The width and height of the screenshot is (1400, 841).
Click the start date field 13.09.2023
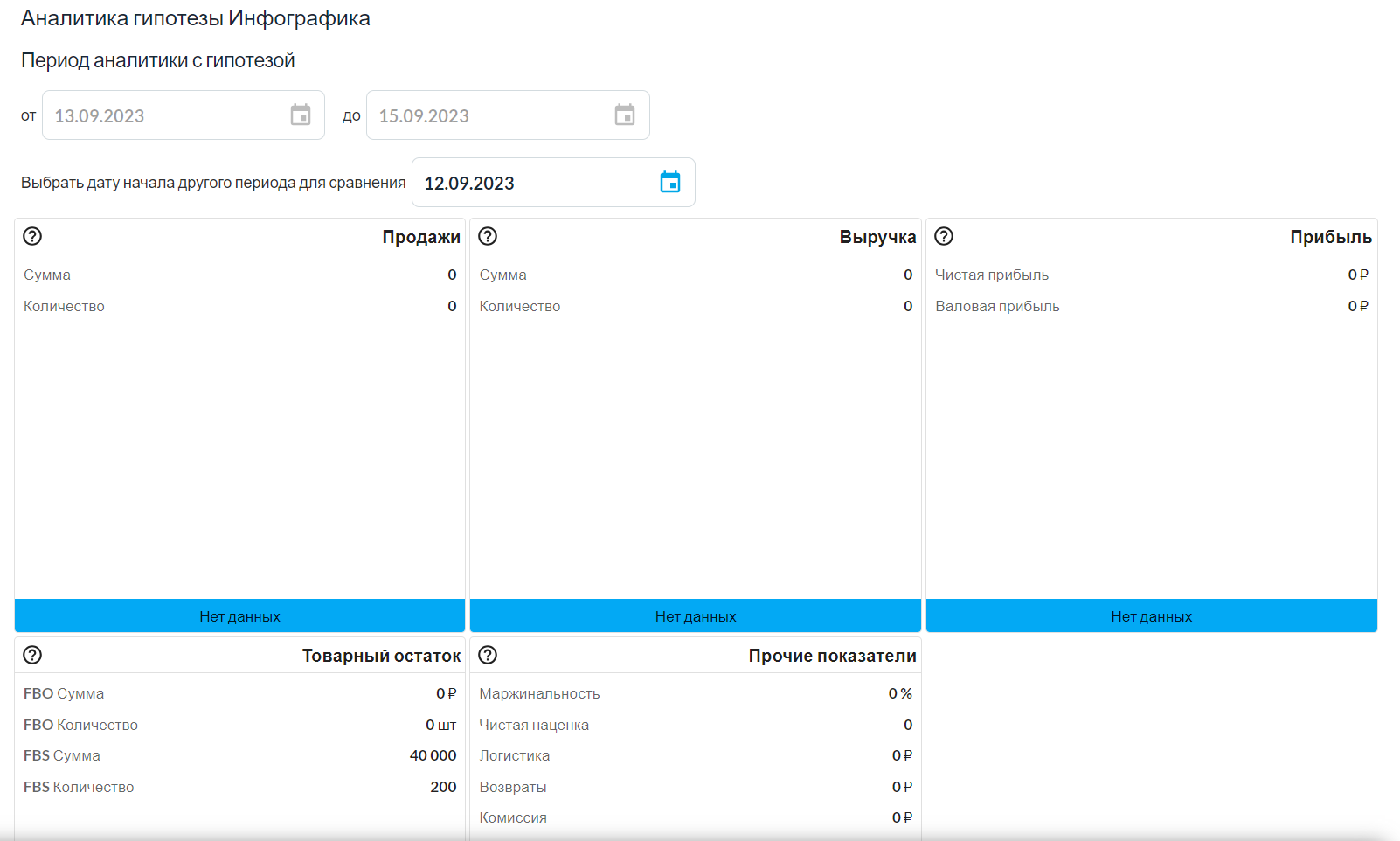pyautogui.click(x=184, y=115)
